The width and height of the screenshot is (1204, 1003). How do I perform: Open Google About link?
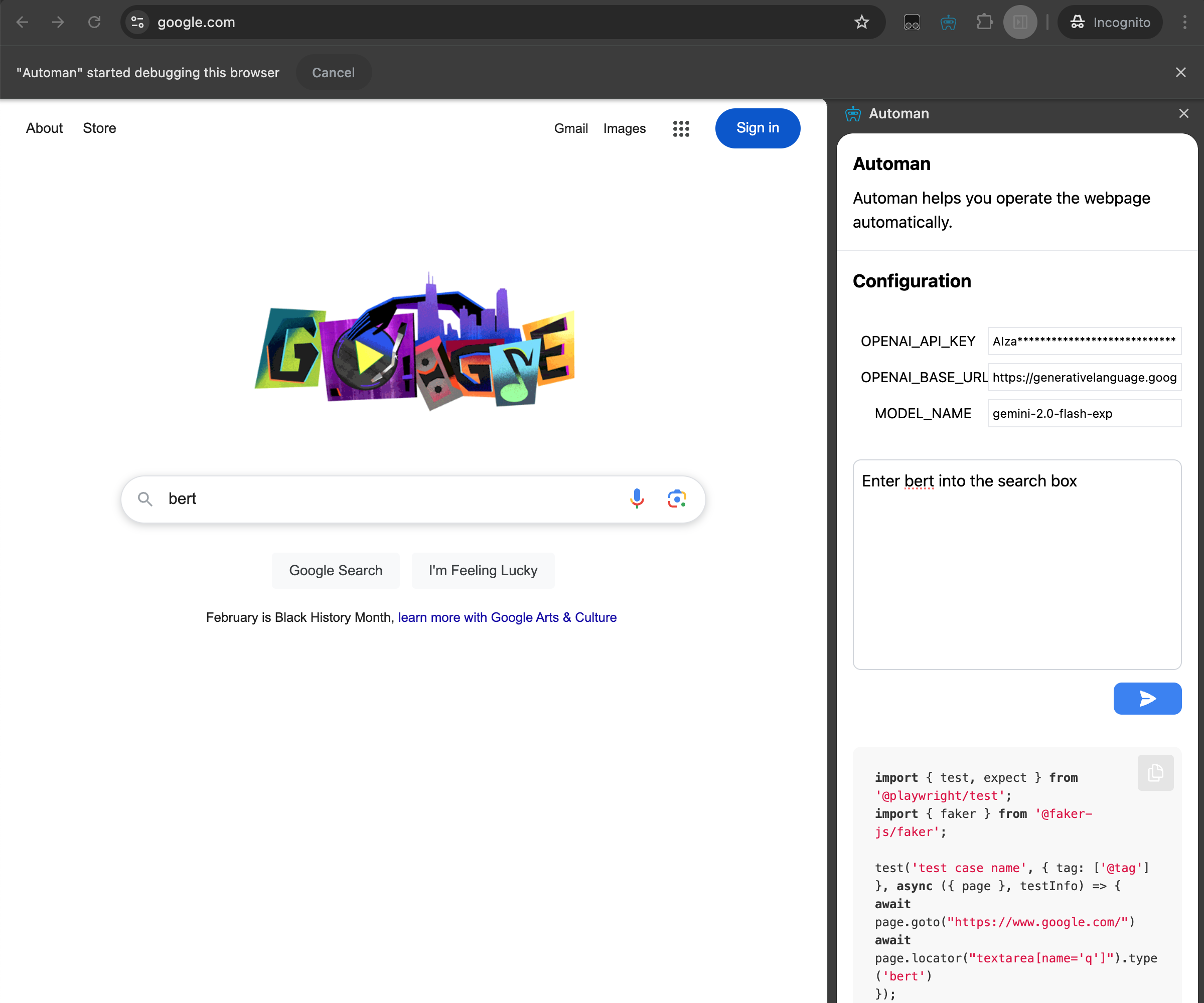coord(44,128)
